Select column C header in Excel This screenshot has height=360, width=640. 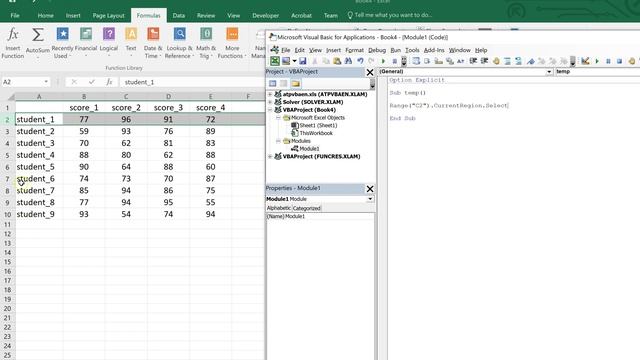[126, 97]
